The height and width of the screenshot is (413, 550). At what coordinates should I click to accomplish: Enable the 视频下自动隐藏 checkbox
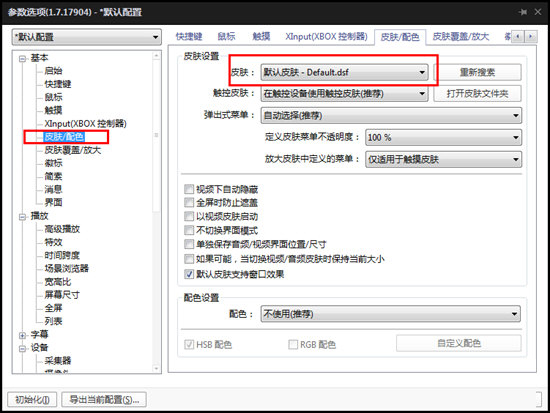[189, 189]
